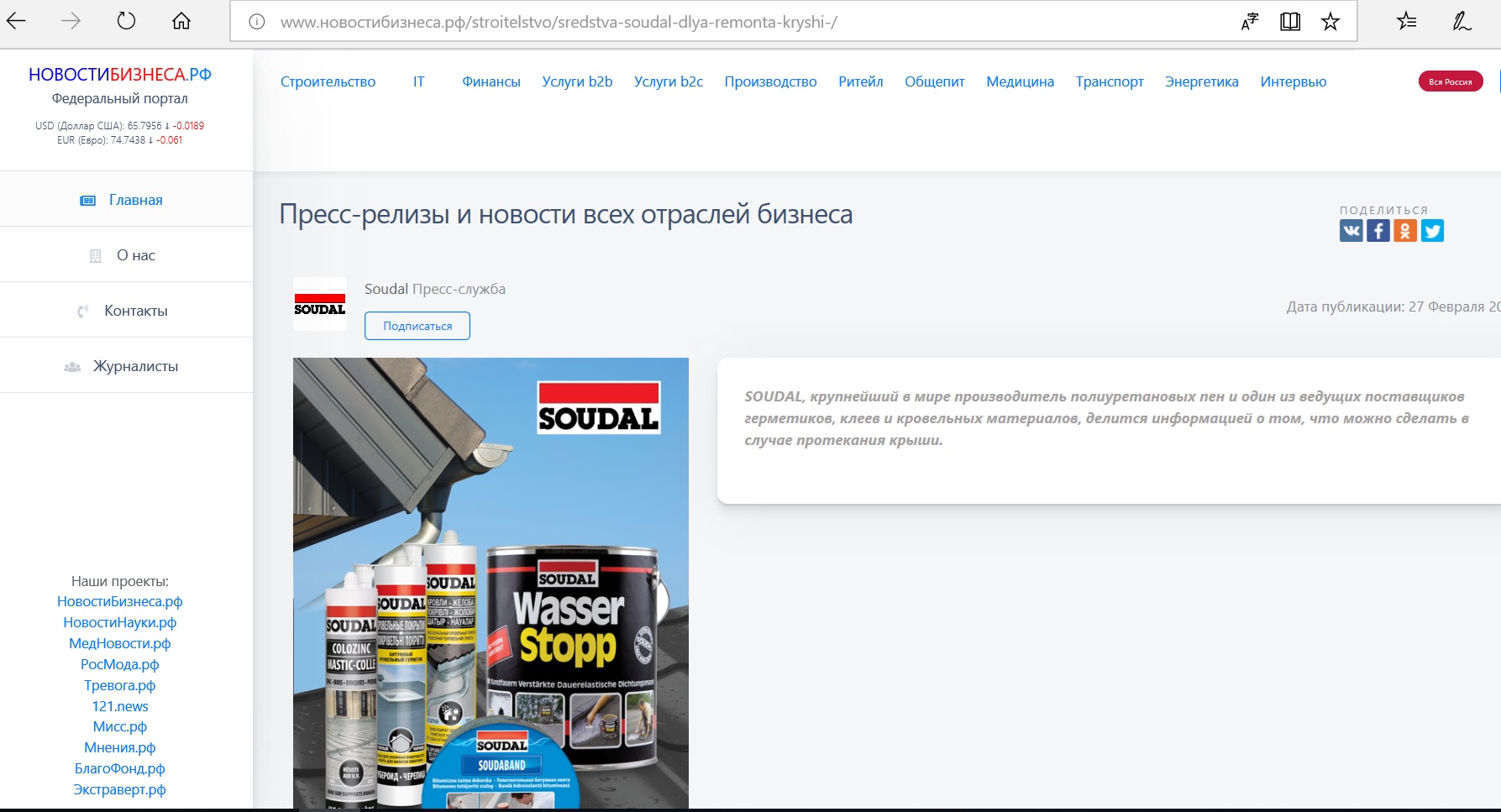Open the Производство category

[x=770, y=81]
